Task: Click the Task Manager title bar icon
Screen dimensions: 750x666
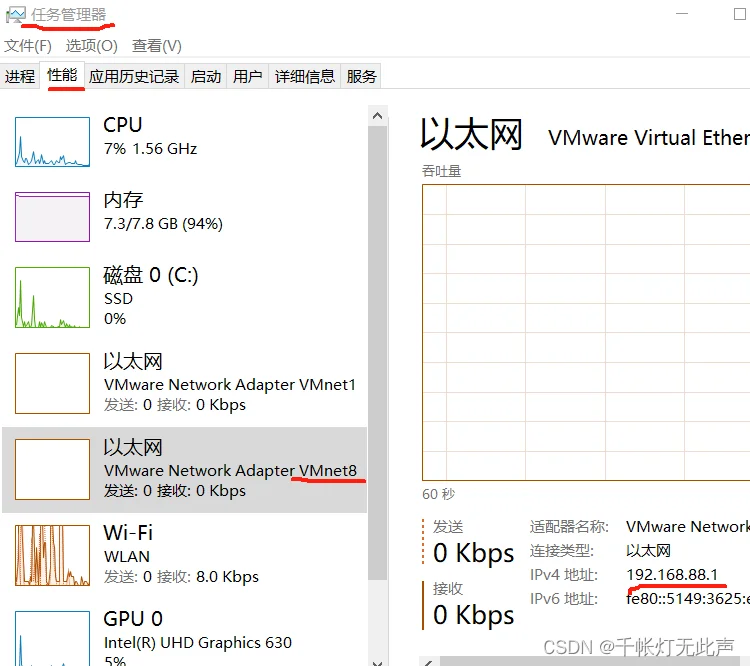Action: coord(15,15)
